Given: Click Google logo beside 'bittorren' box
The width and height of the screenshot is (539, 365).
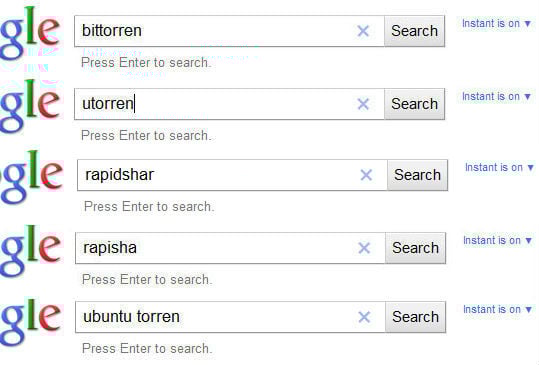Looking at the screenshot, I should pos(31,34).
